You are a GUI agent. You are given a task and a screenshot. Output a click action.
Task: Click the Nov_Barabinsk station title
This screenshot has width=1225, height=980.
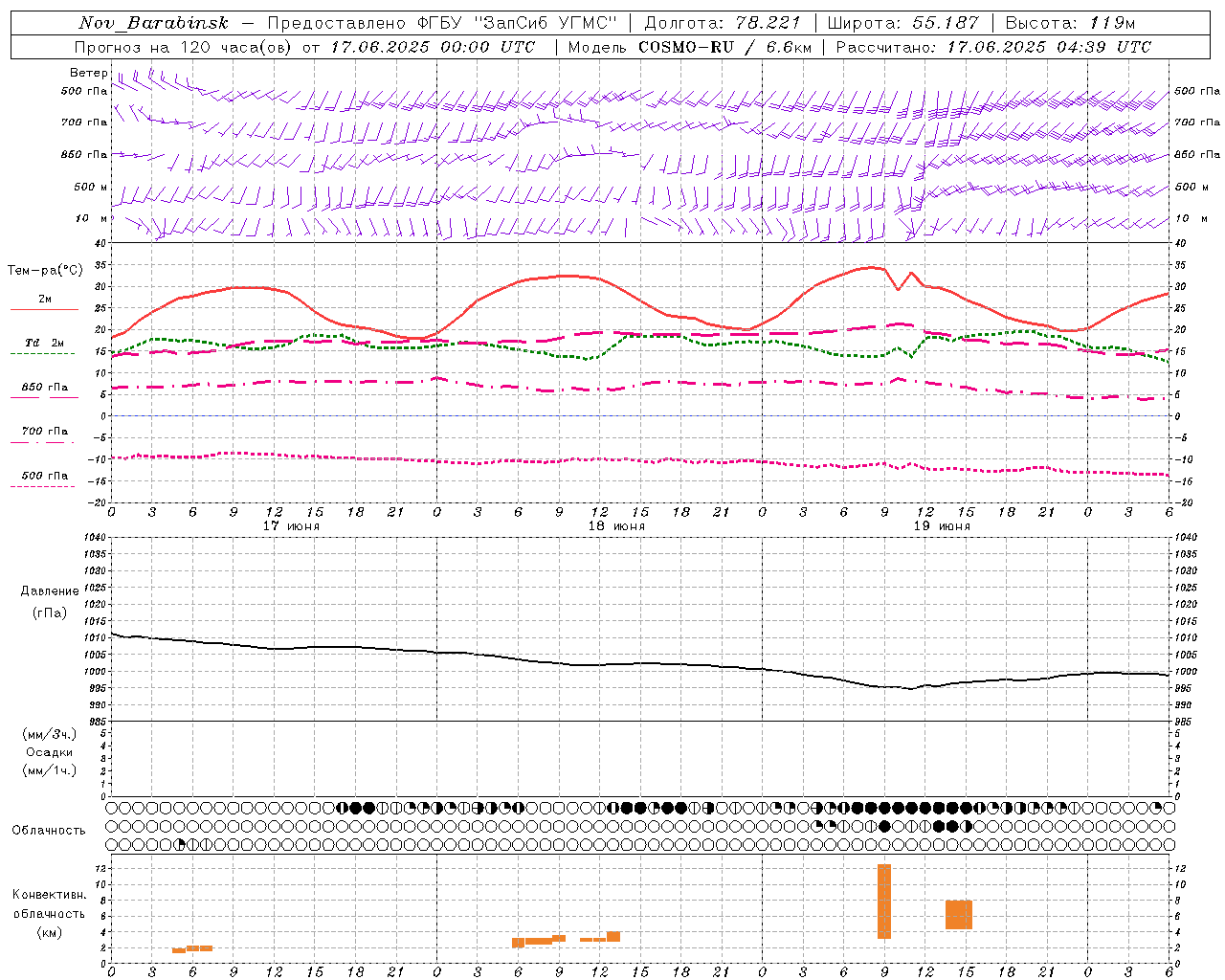click(153, 23)
